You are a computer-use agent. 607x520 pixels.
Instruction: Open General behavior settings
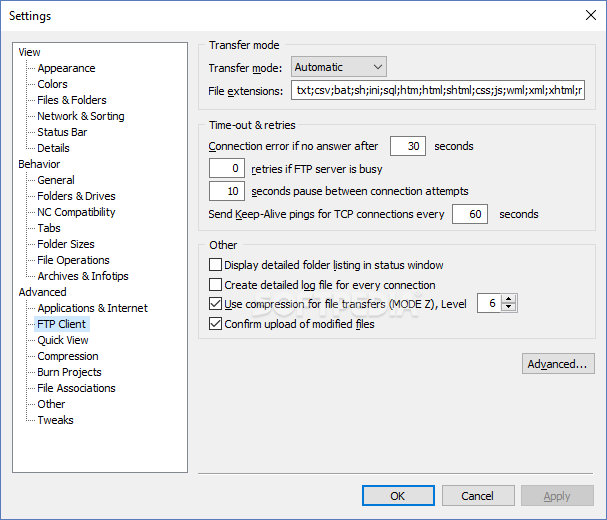[x=56, y=180]
